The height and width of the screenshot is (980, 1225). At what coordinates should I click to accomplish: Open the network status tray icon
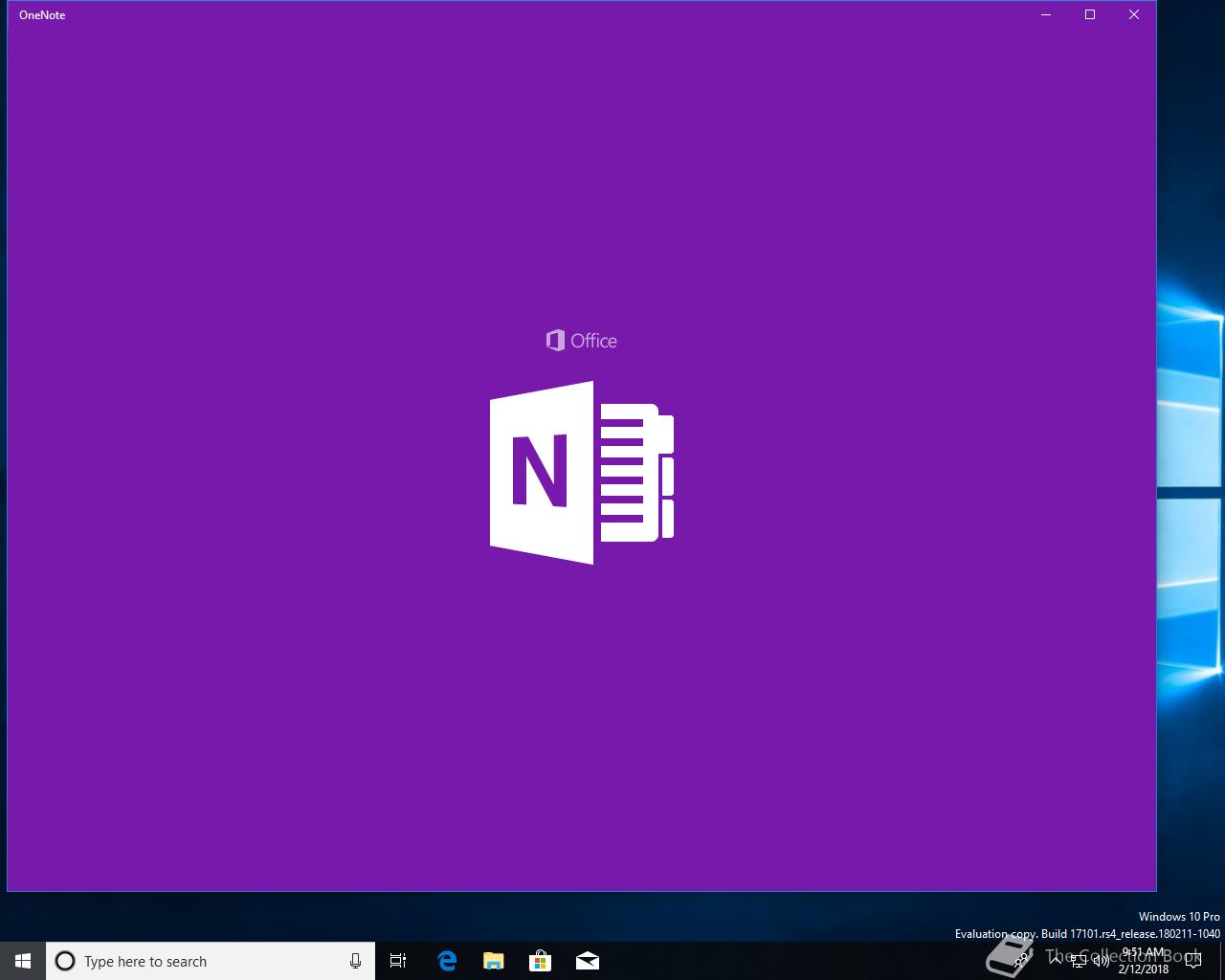[1079, 961]
